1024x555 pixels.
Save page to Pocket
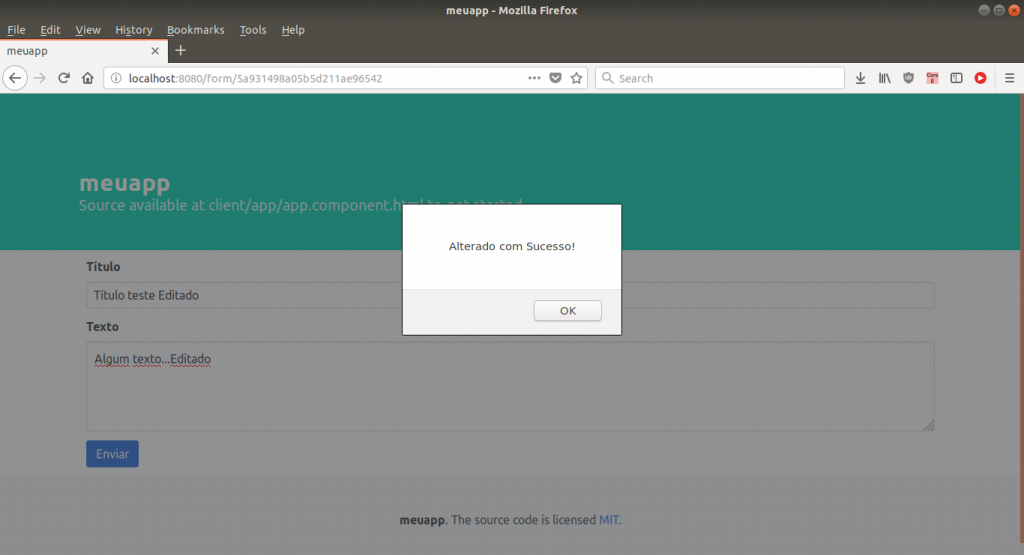555,78
